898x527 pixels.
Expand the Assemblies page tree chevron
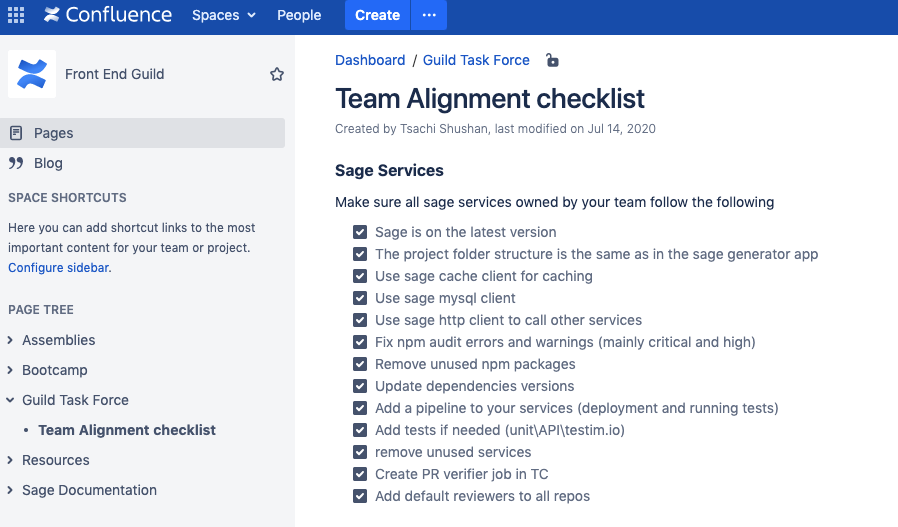click(x=10, y=340)
